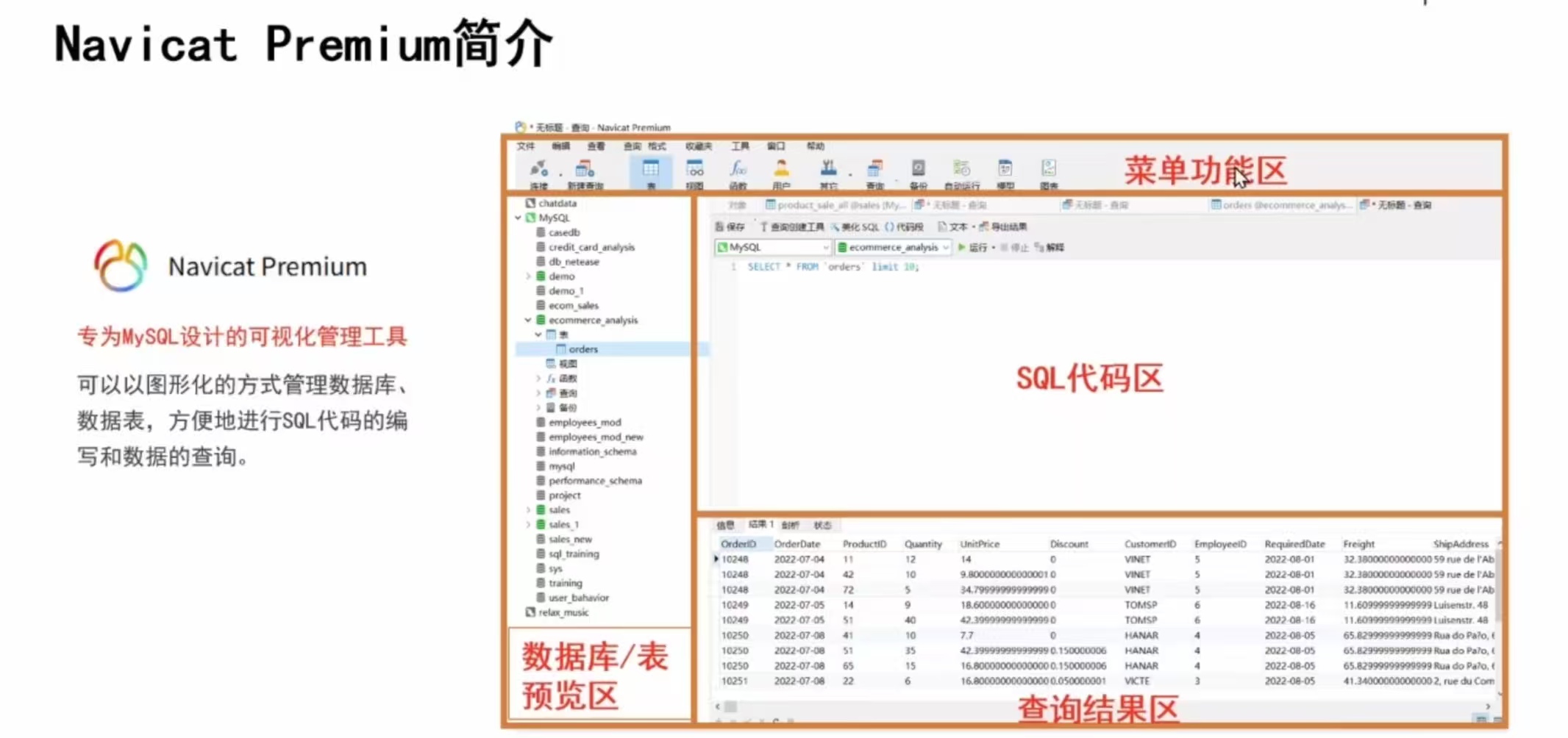Image resolution: width=1568 pixels, height=738 pixels.
Task: Click 导出结果 (Export Result)
Action: [1003, 226]
